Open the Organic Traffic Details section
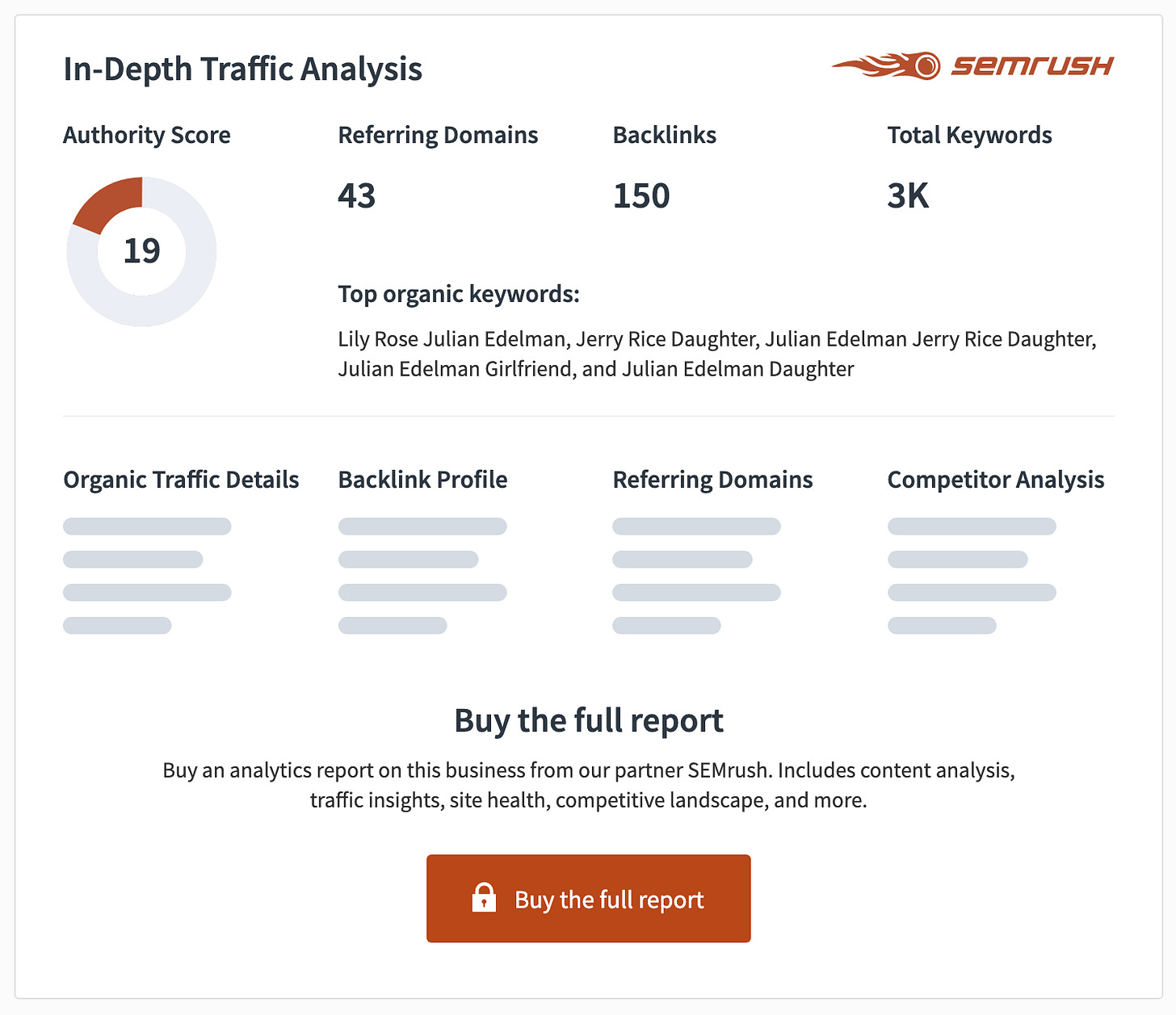The width and height of the screenshot is (1176, 1015). 181,480
